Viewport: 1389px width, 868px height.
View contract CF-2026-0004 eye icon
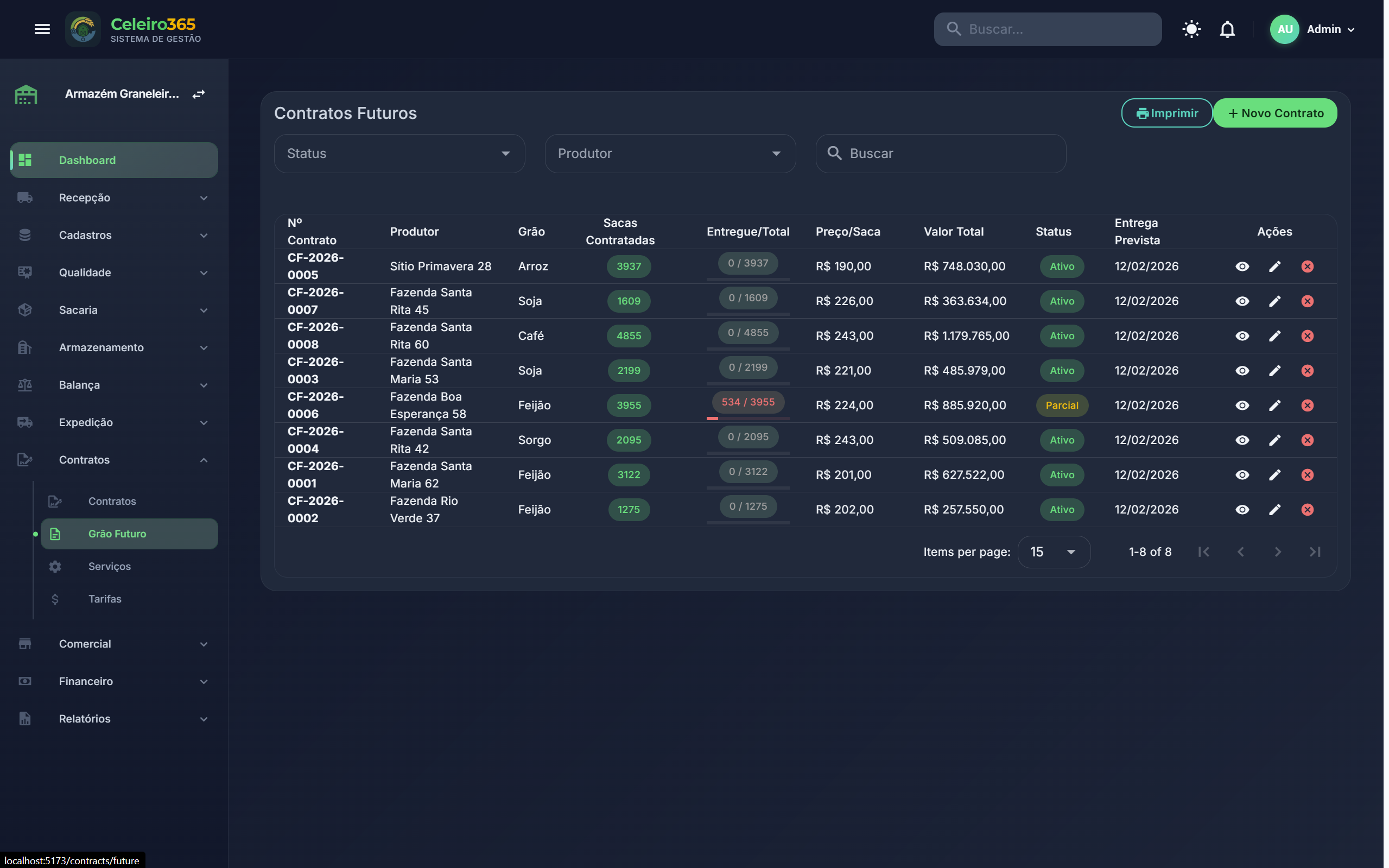(x=1241, y=440)
